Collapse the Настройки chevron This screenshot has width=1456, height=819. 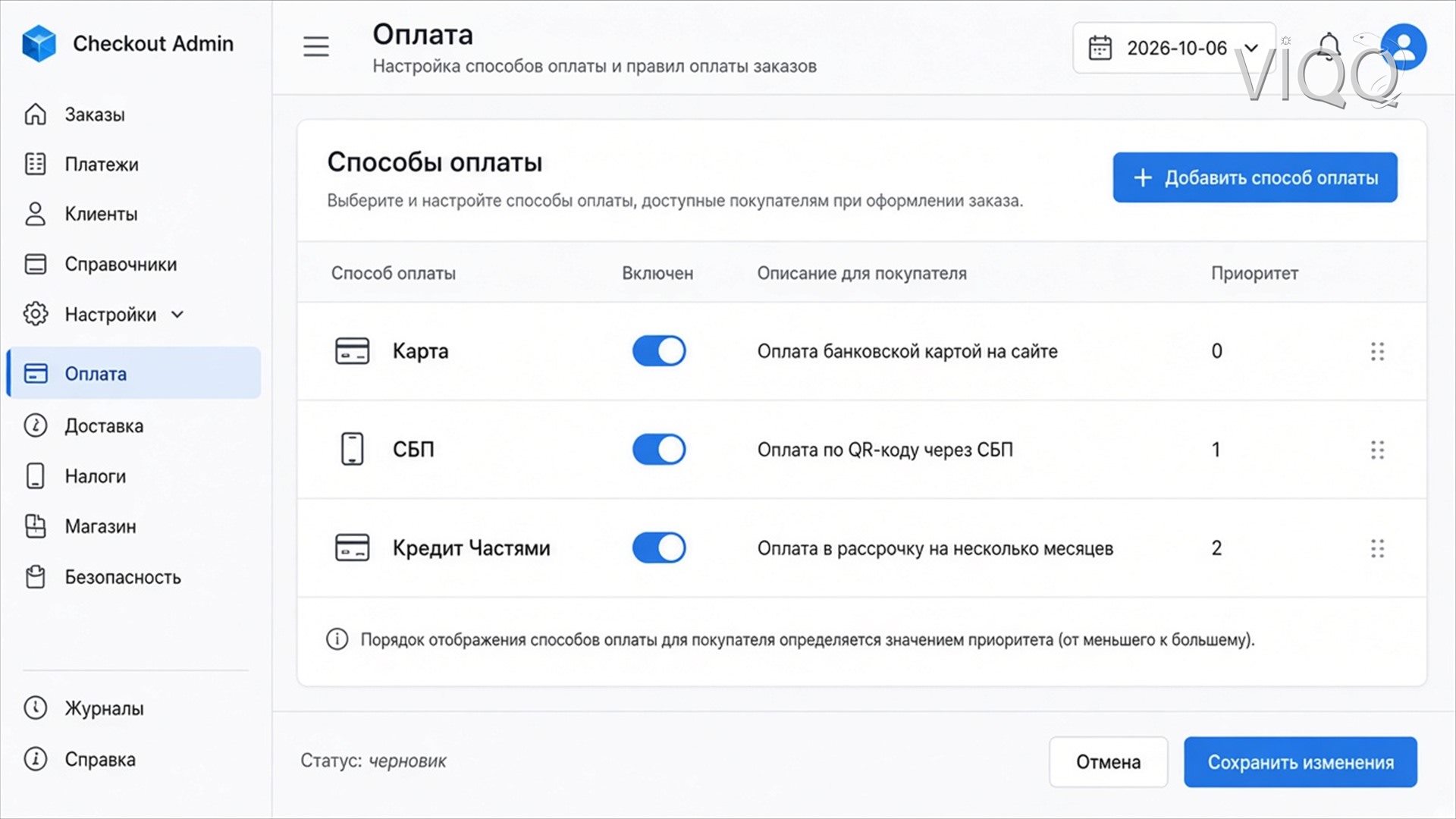177,314
